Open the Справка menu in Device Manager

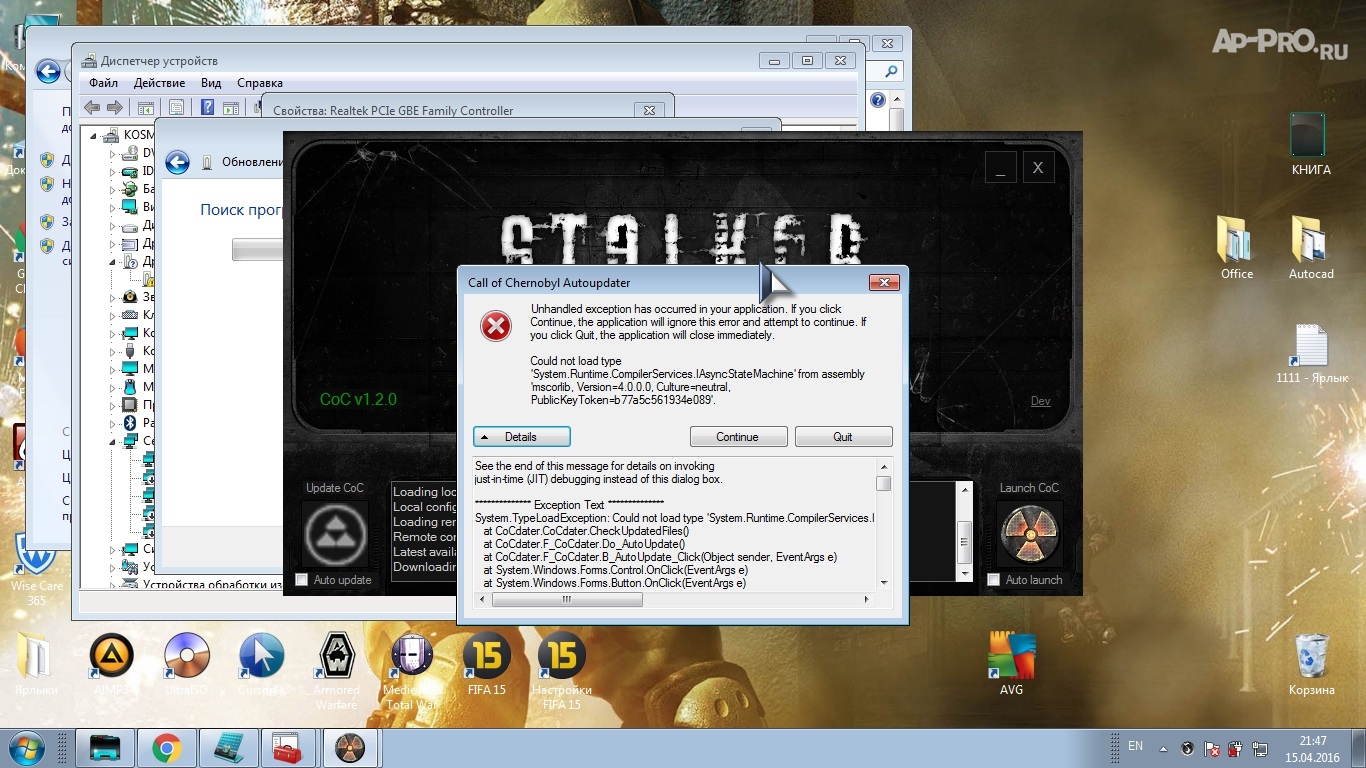[260, 83]
